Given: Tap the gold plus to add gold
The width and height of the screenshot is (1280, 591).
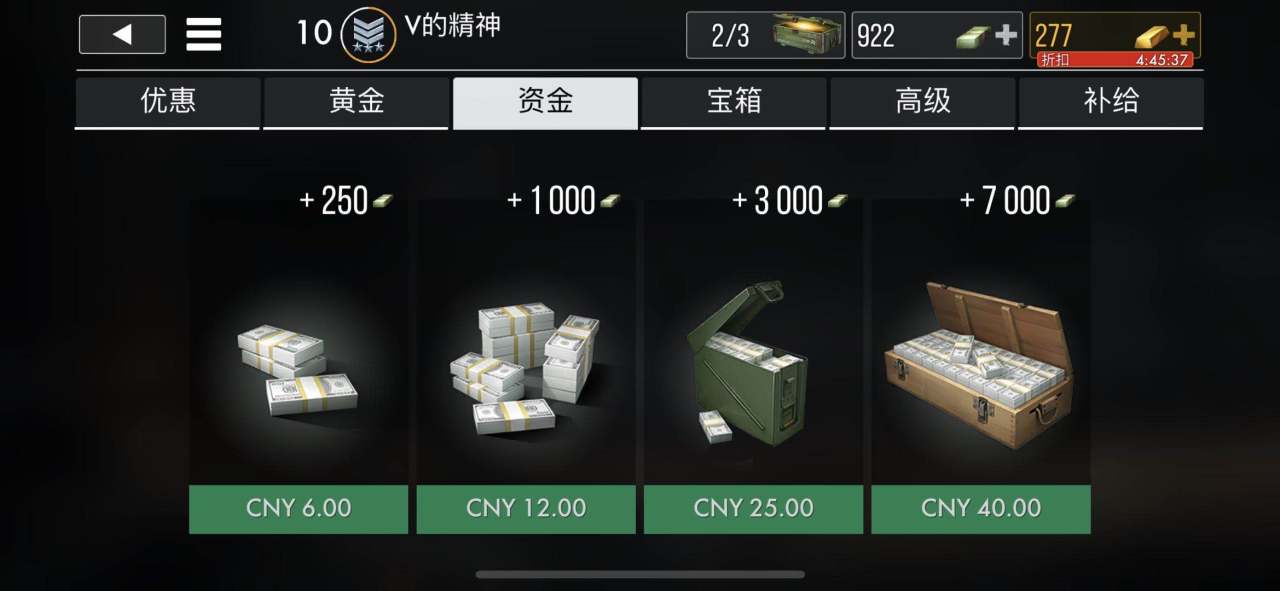Looking at the screenshot, I should click(x=1184, y=35).
